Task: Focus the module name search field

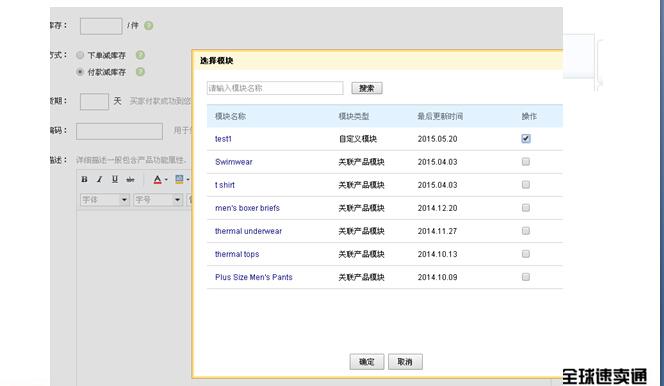Action: point(275,88)
